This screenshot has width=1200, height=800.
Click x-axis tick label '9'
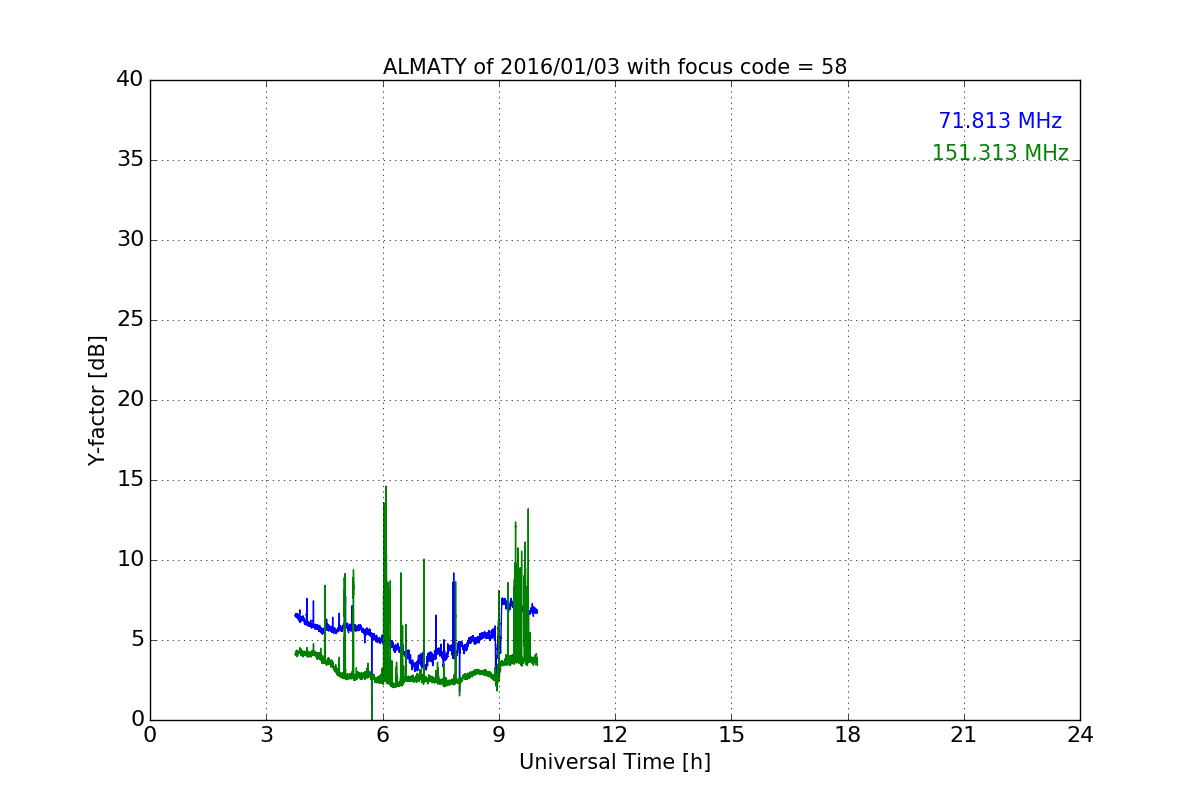tap(499, 735)
